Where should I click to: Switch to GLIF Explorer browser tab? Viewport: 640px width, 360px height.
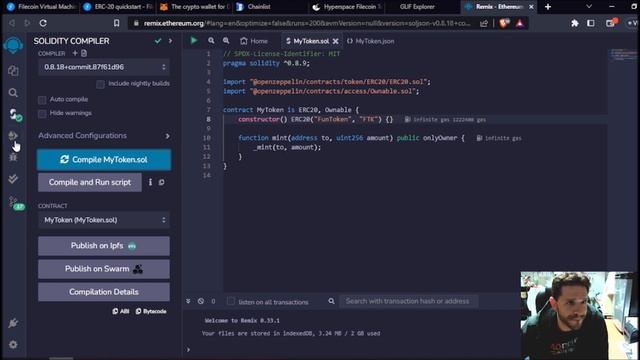(417, 7)
